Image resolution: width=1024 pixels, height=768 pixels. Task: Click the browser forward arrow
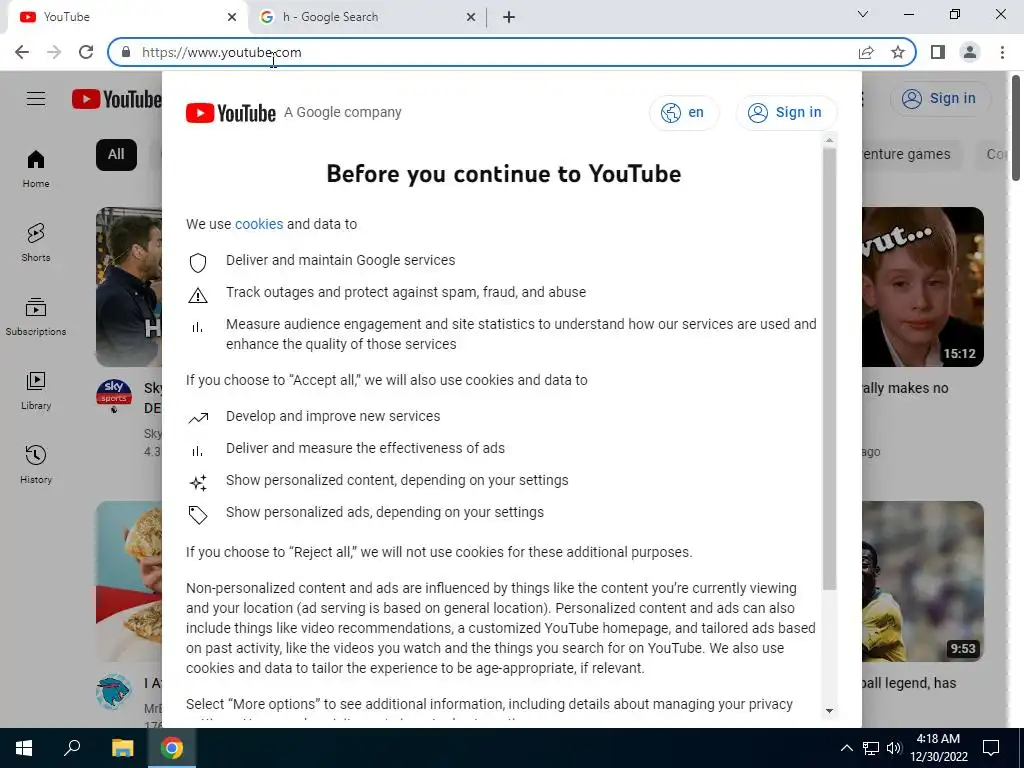(x=54, y=52)
